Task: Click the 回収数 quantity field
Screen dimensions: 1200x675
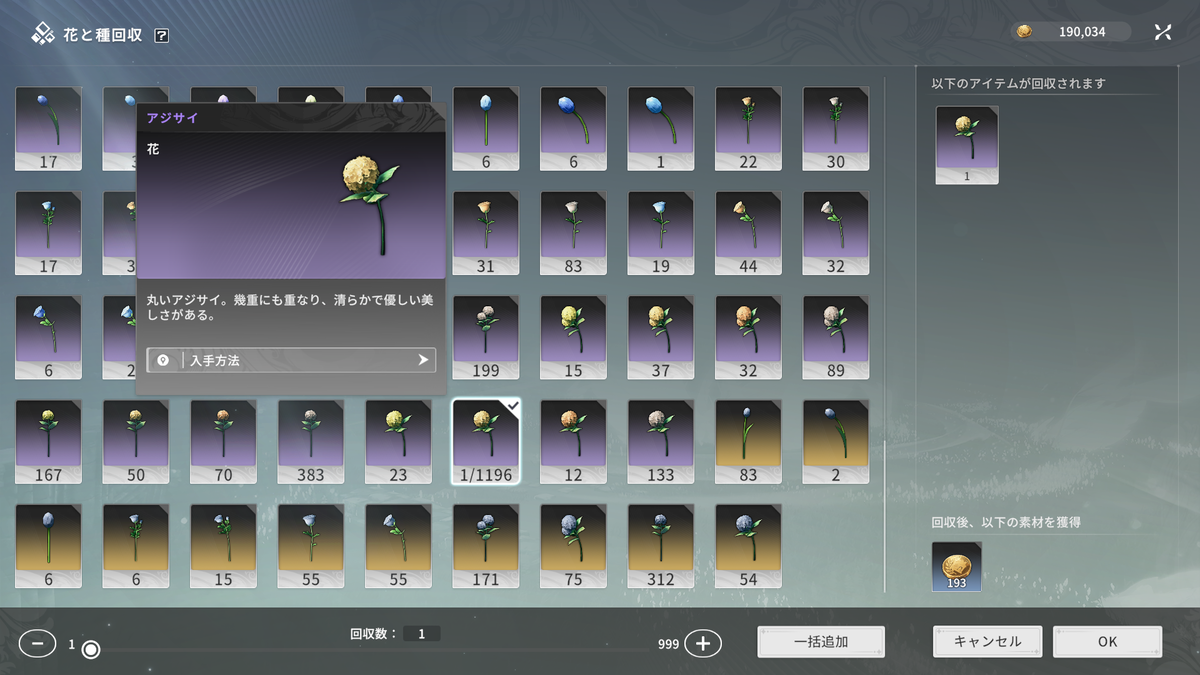Action: click(x=422, y=634)
